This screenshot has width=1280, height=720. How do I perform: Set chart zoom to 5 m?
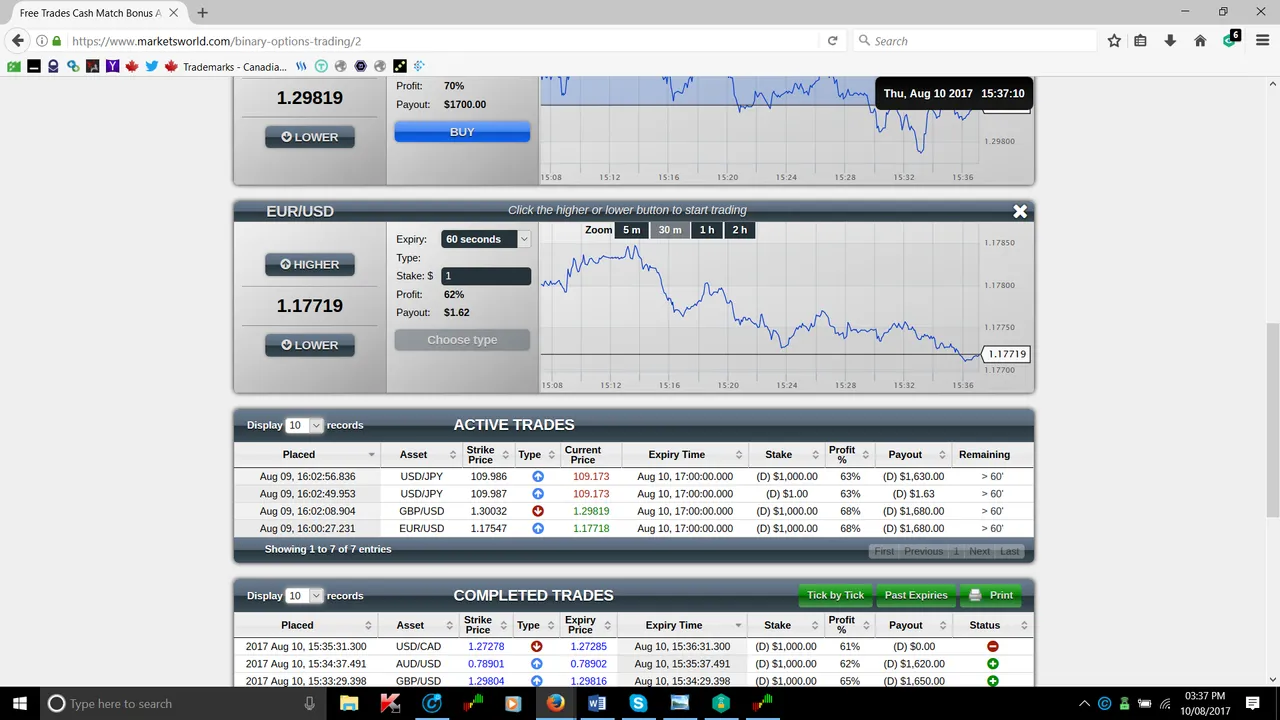631,230
